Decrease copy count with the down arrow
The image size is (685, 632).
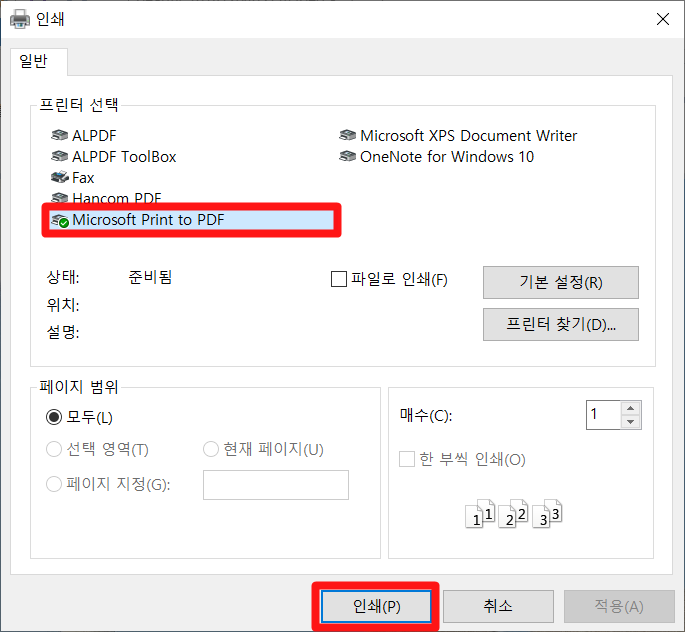(x=630, y=422)
